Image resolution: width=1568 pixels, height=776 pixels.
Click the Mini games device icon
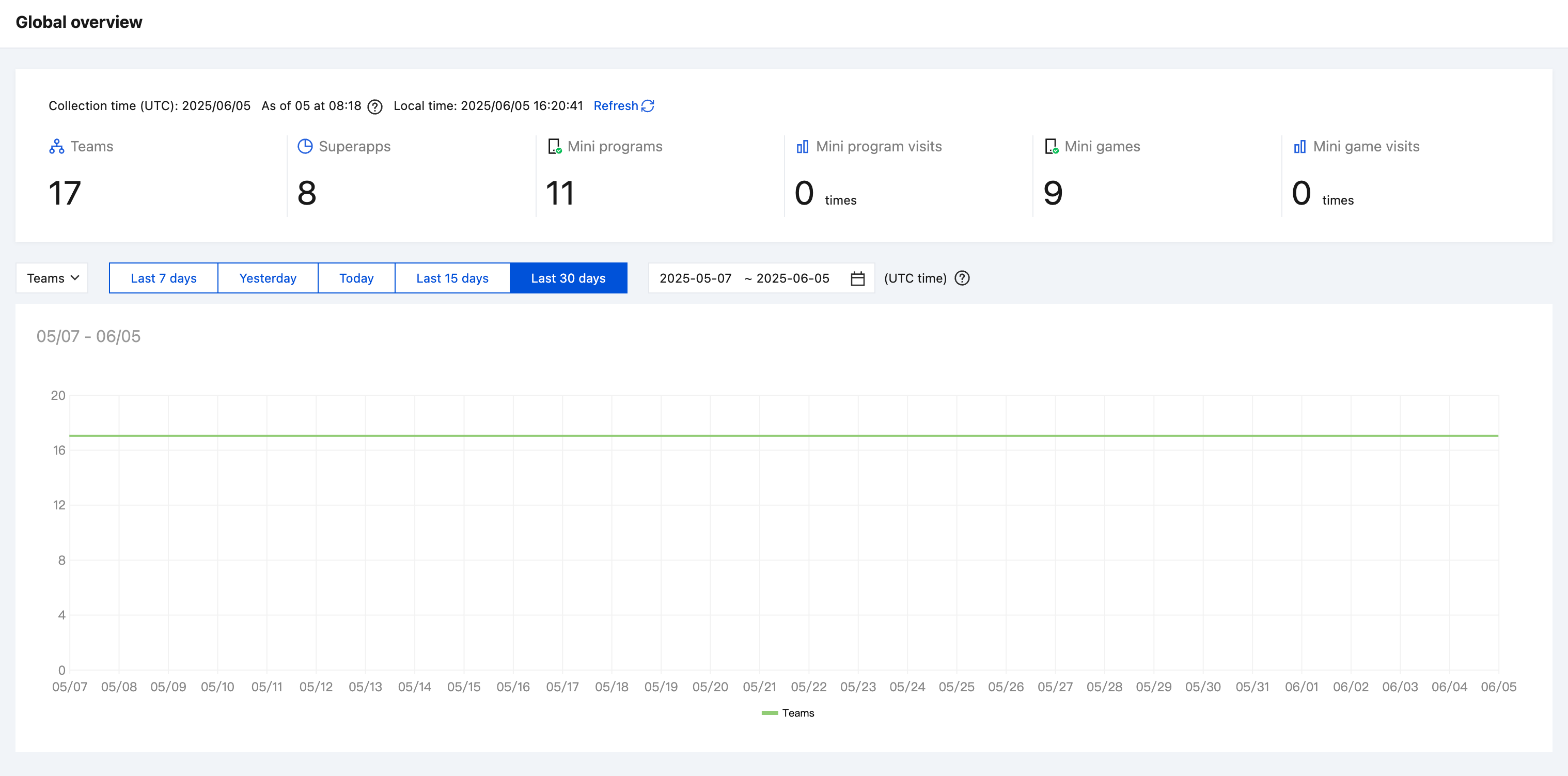click(1051, 147)
